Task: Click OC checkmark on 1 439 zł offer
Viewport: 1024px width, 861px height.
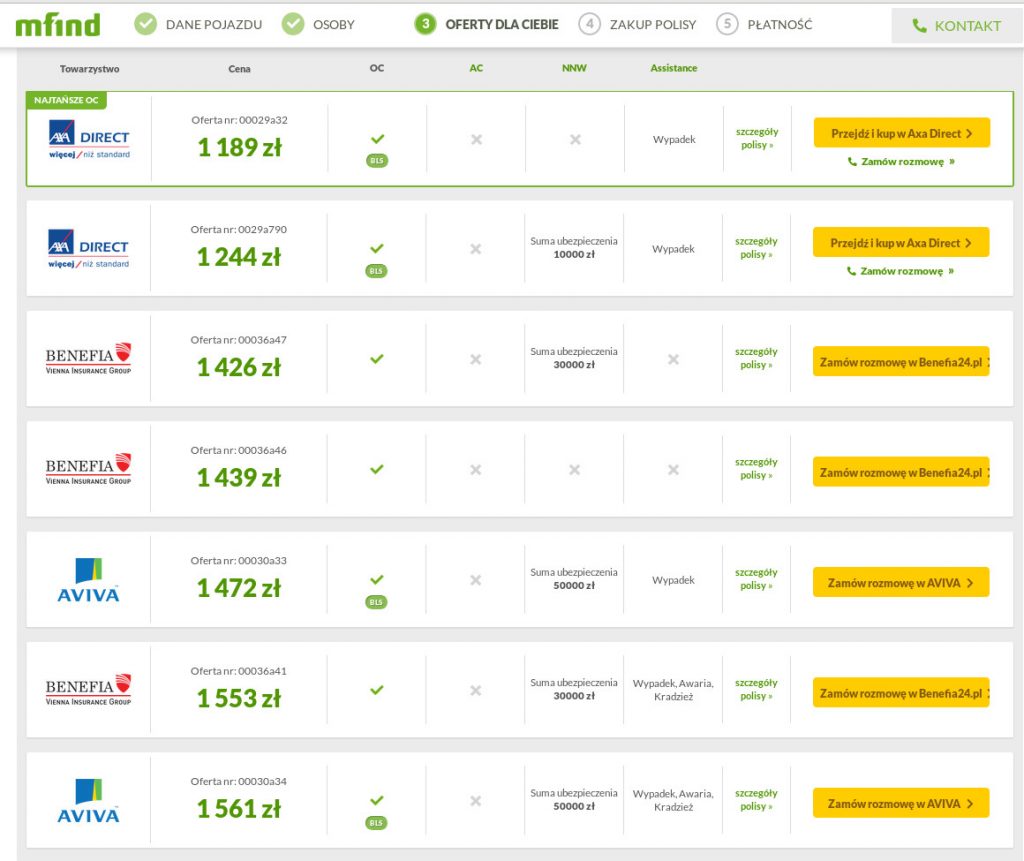Action: point(377,469)
